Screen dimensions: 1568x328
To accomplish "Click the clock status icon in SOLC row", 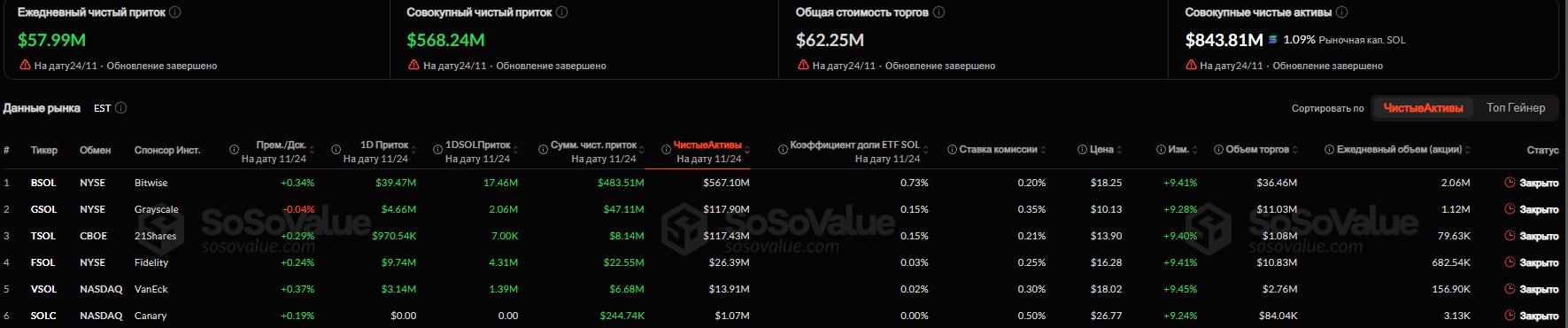I will pos(1510,316).
